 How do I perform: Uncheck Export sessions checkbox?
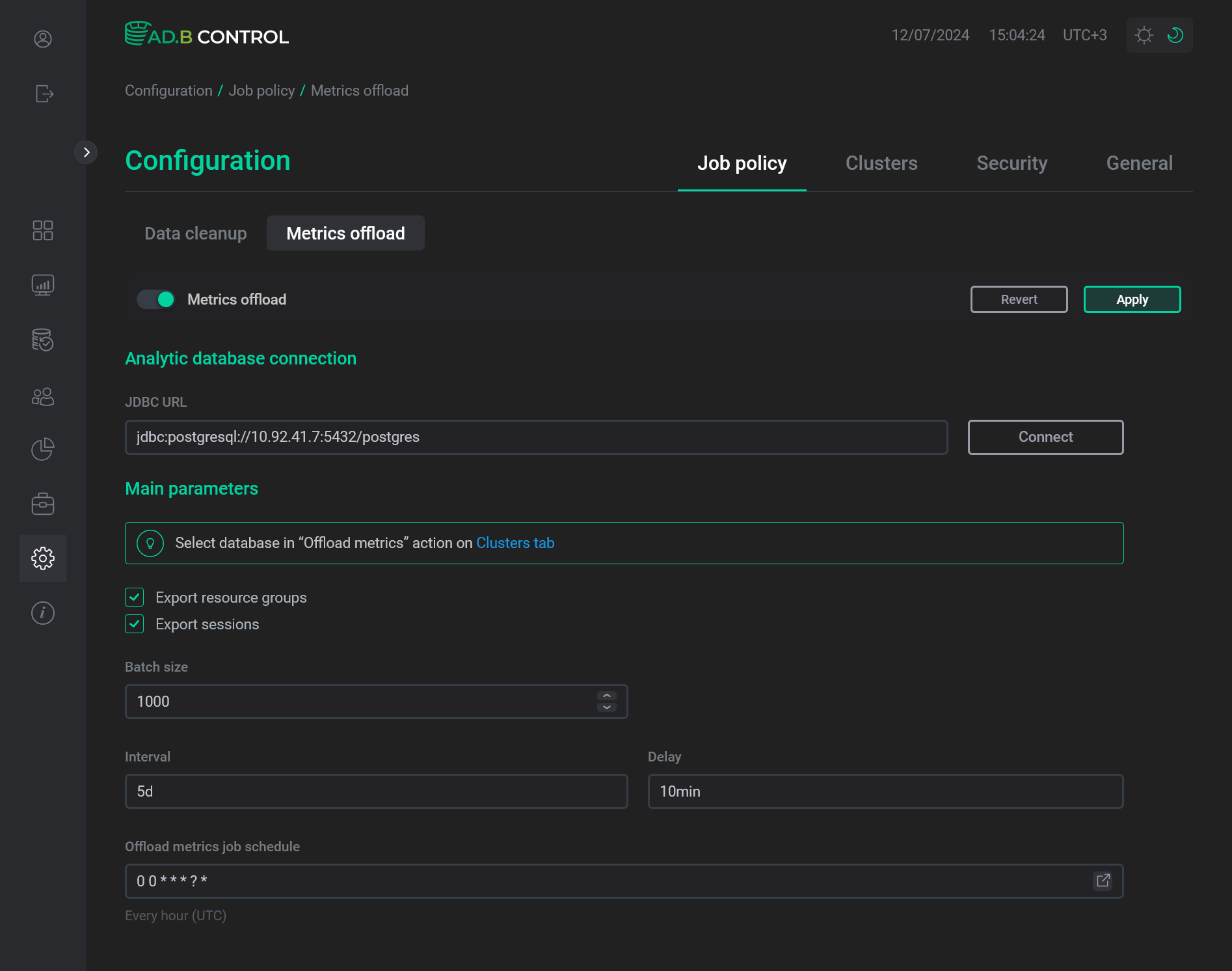click(135, 624)
